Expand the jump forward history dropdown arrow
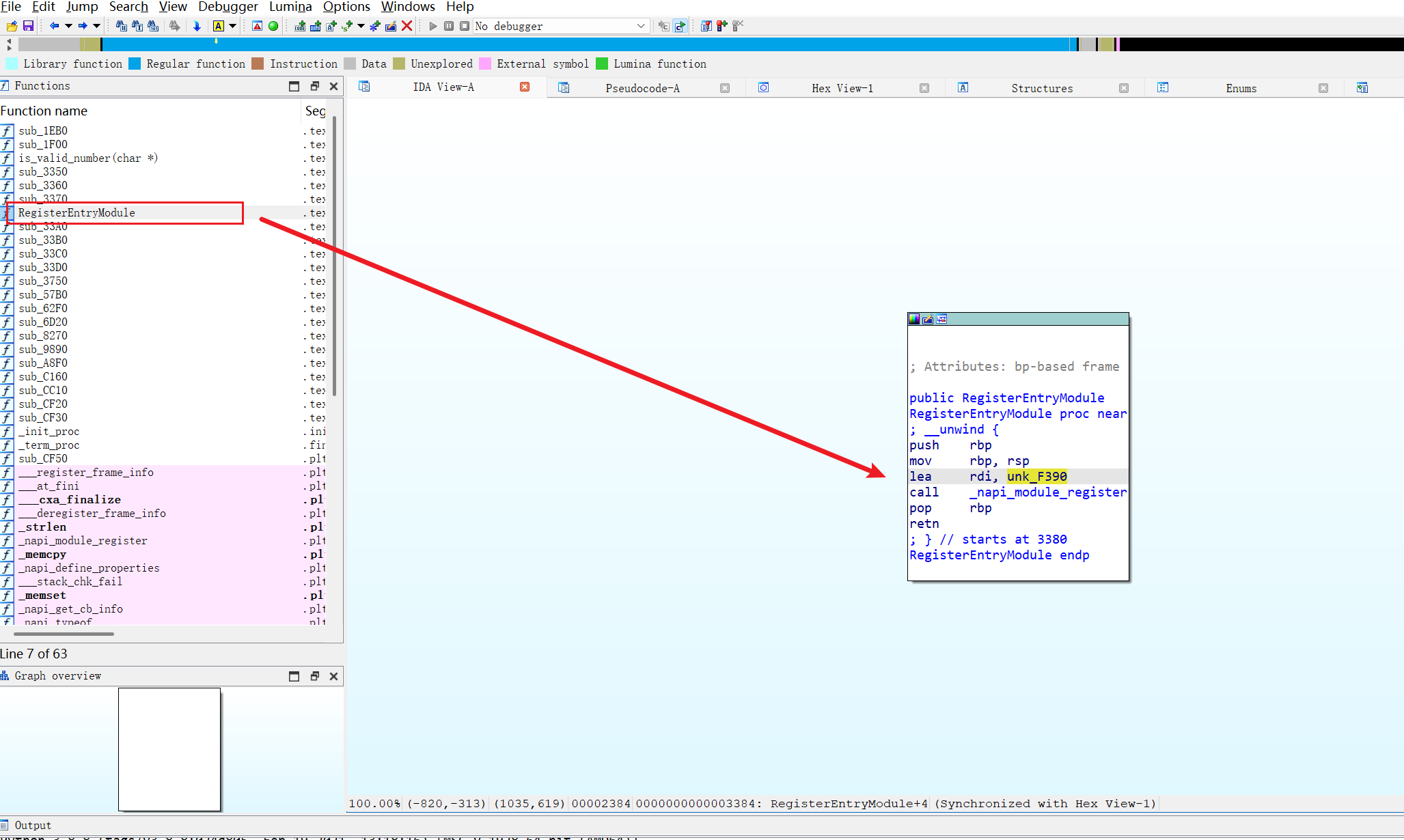 tap(96, 26)
